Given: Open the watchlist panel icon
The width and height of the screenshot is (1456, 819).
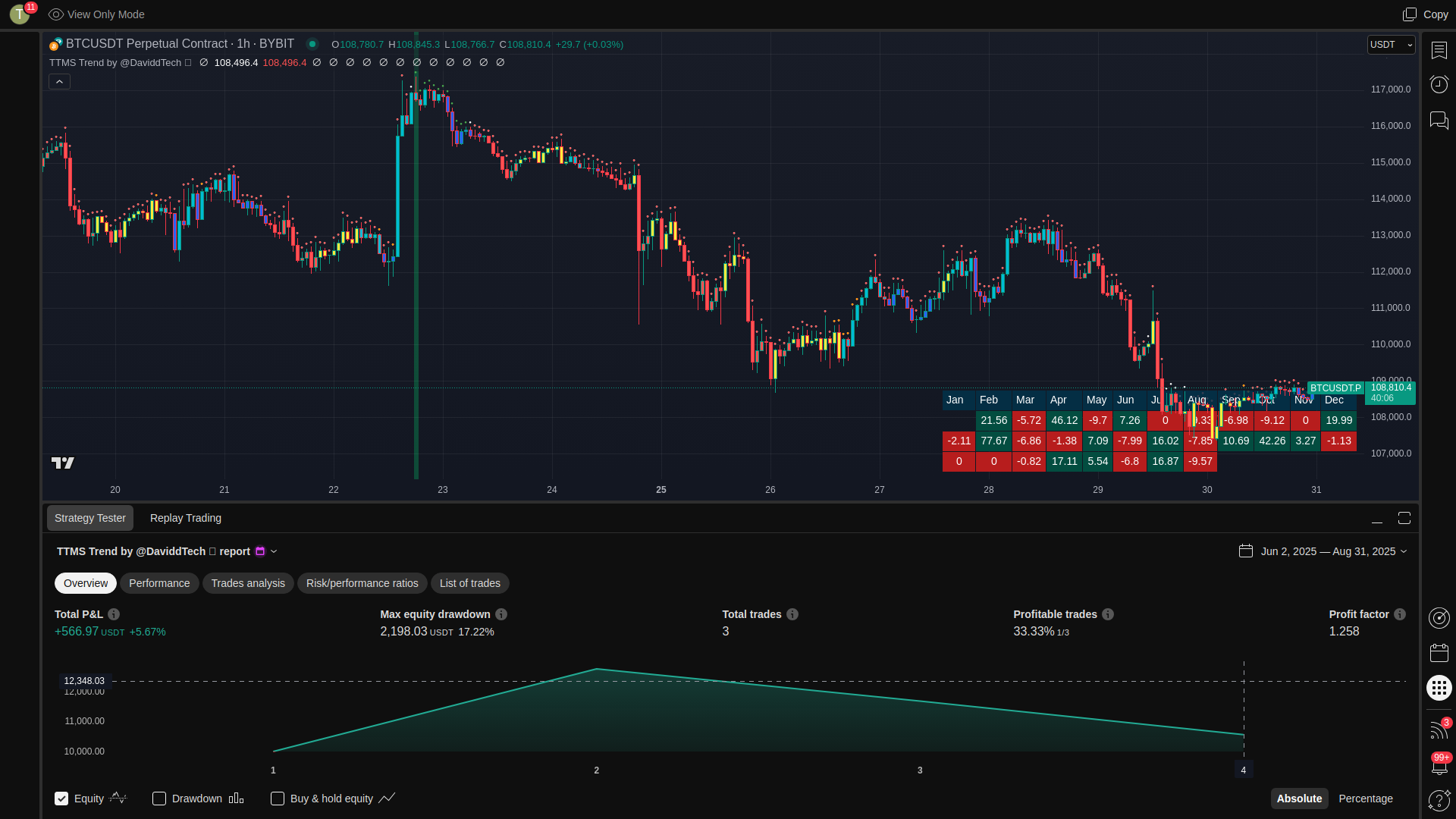Looking at the screenshot, I should [1439, 50].
